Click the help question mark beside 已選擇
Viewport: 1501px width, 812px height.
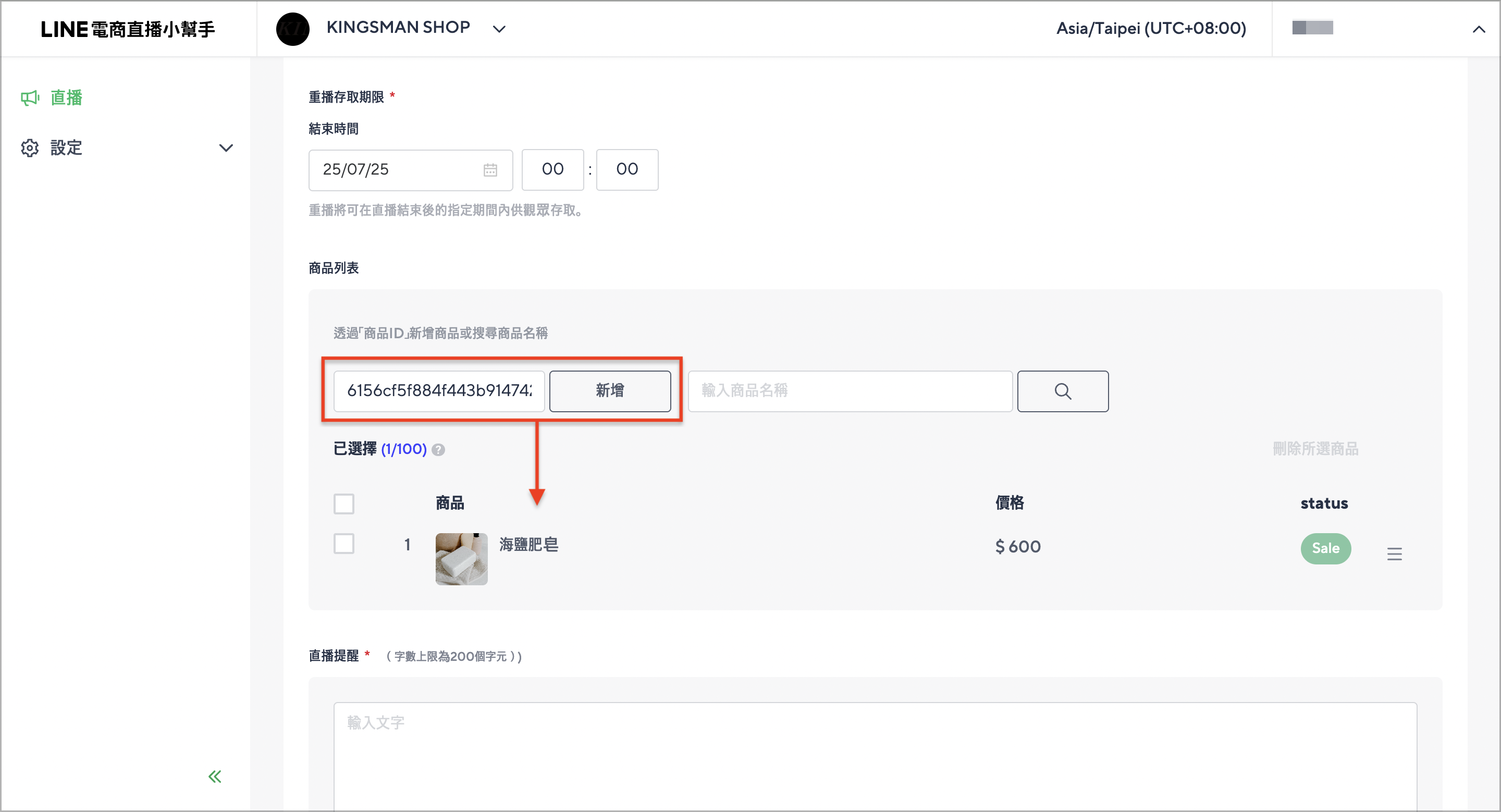(x=439, y=450)
